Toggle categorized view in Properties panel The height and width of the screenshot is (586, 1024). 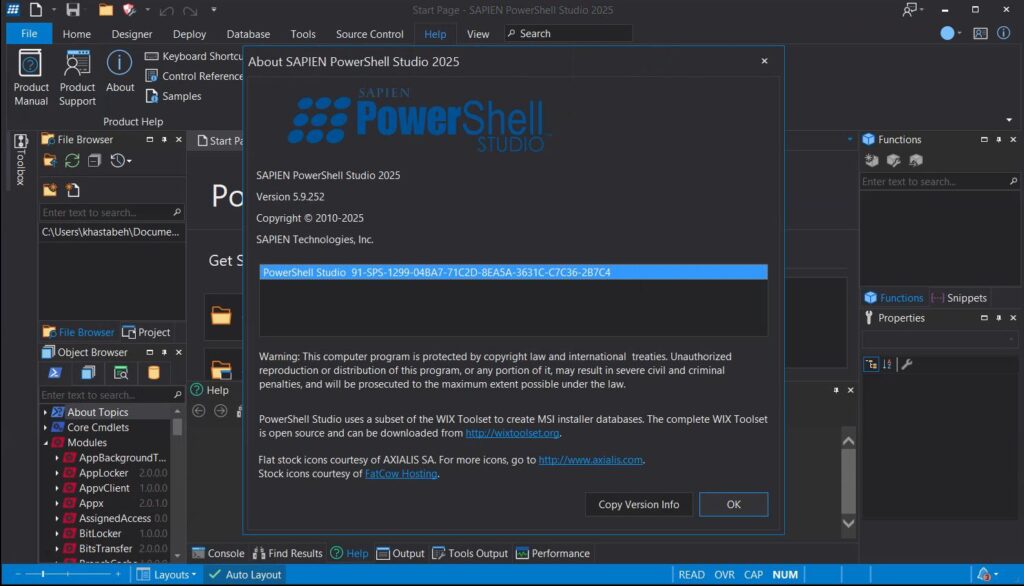[871, 364]
